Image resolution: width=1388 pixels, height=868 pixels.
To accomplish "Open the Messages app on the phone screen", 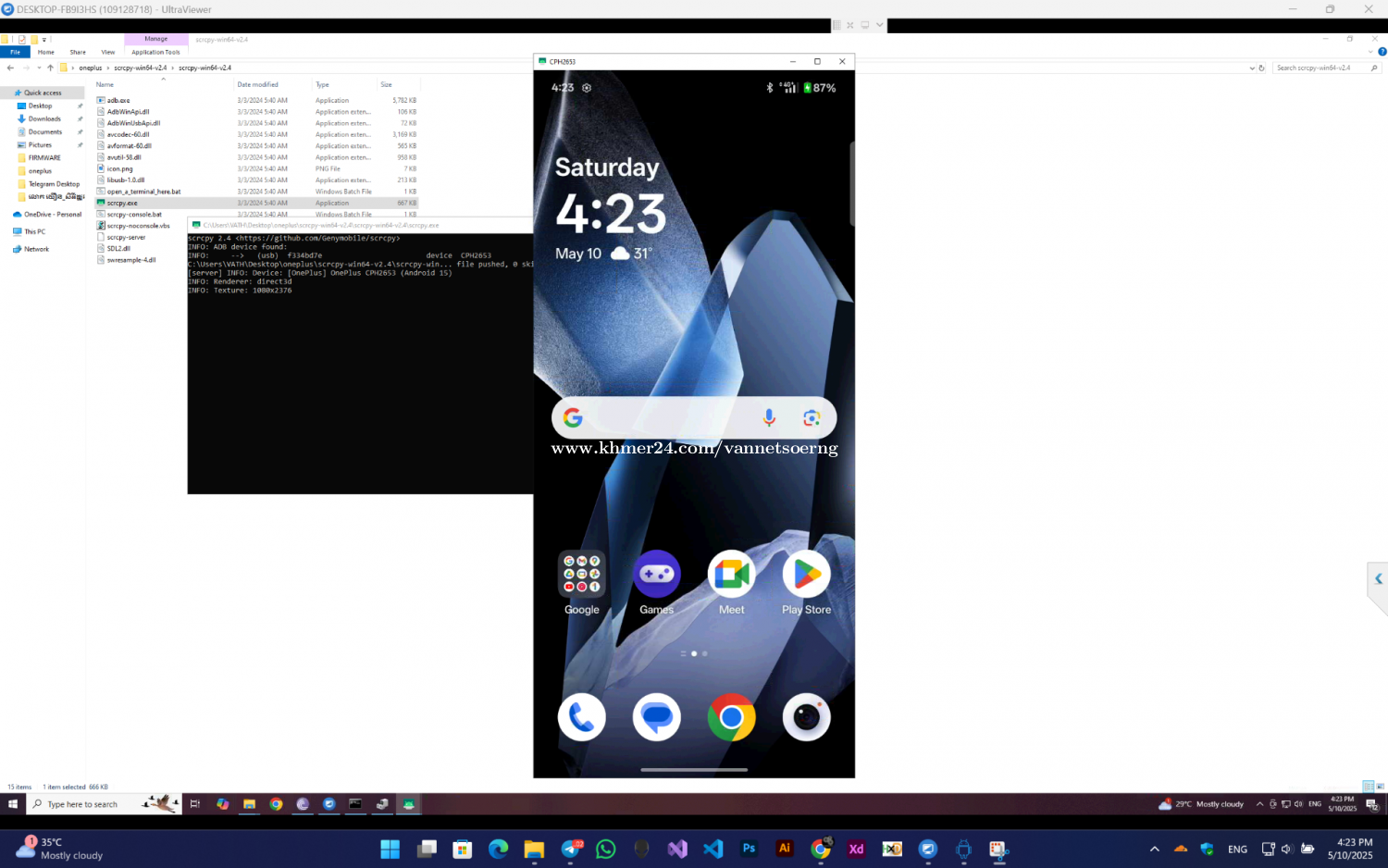I will (x=656, y=717).
